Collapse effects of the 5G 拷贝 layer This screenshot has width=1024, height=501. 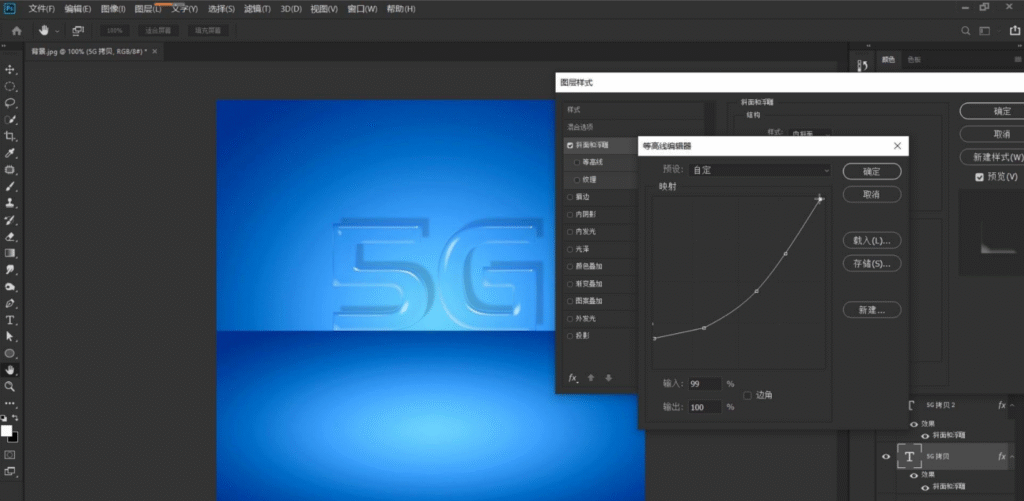pos(1012,457)
